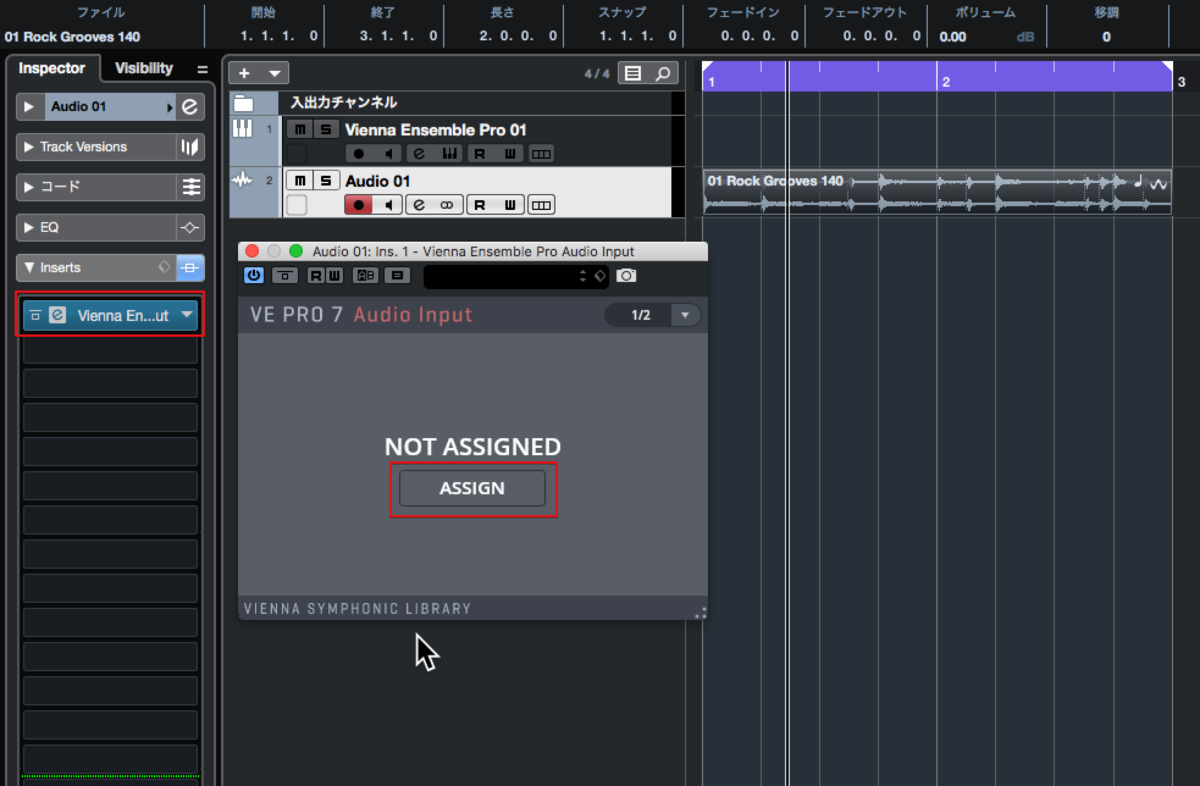This screenshot has height=786, width=1200.
Task: Open dropdown arrow on Vienna En...ut insert slot
Action: click(187, 315)
